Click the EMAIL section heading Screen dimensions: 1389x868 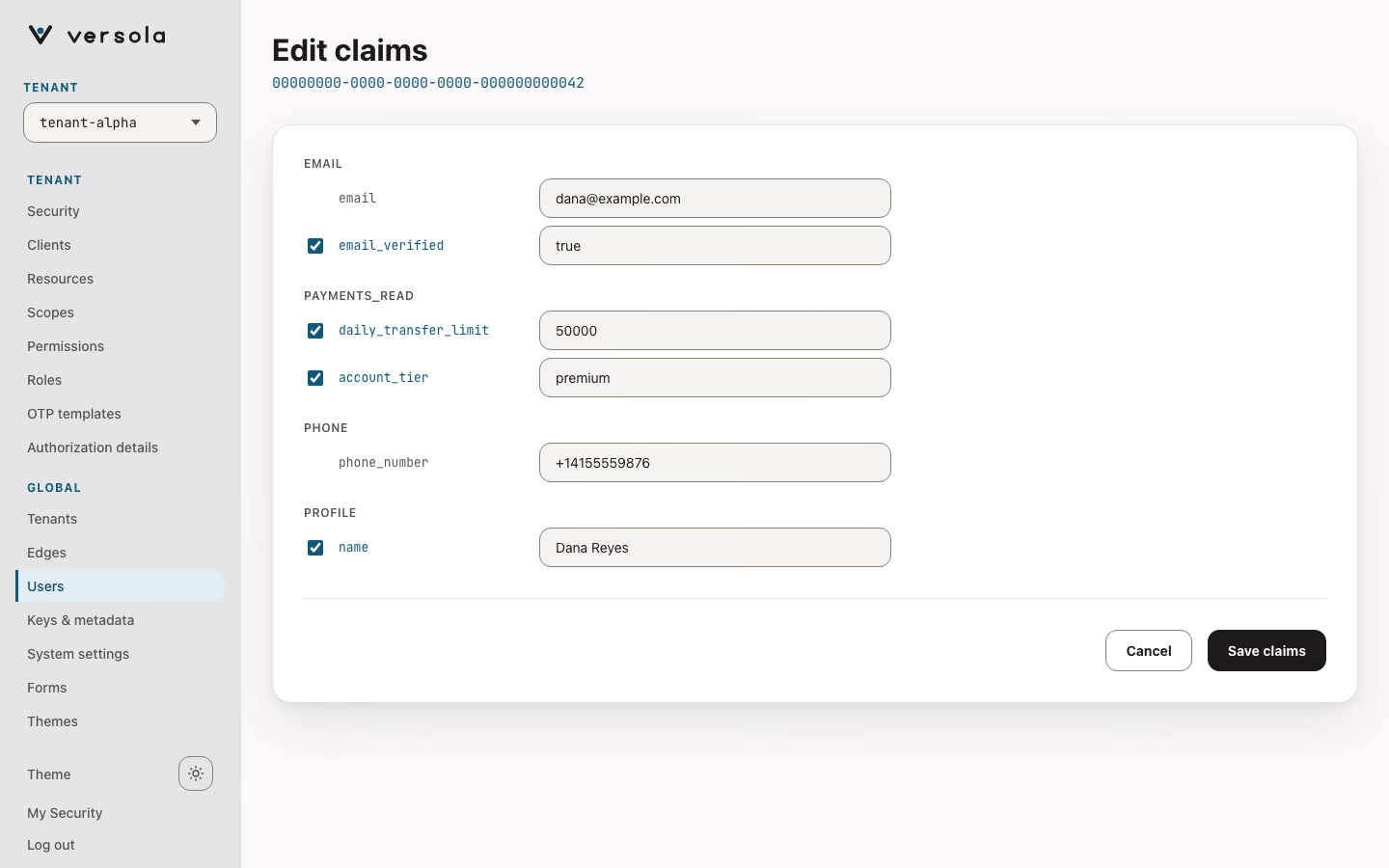click(323, 164)
